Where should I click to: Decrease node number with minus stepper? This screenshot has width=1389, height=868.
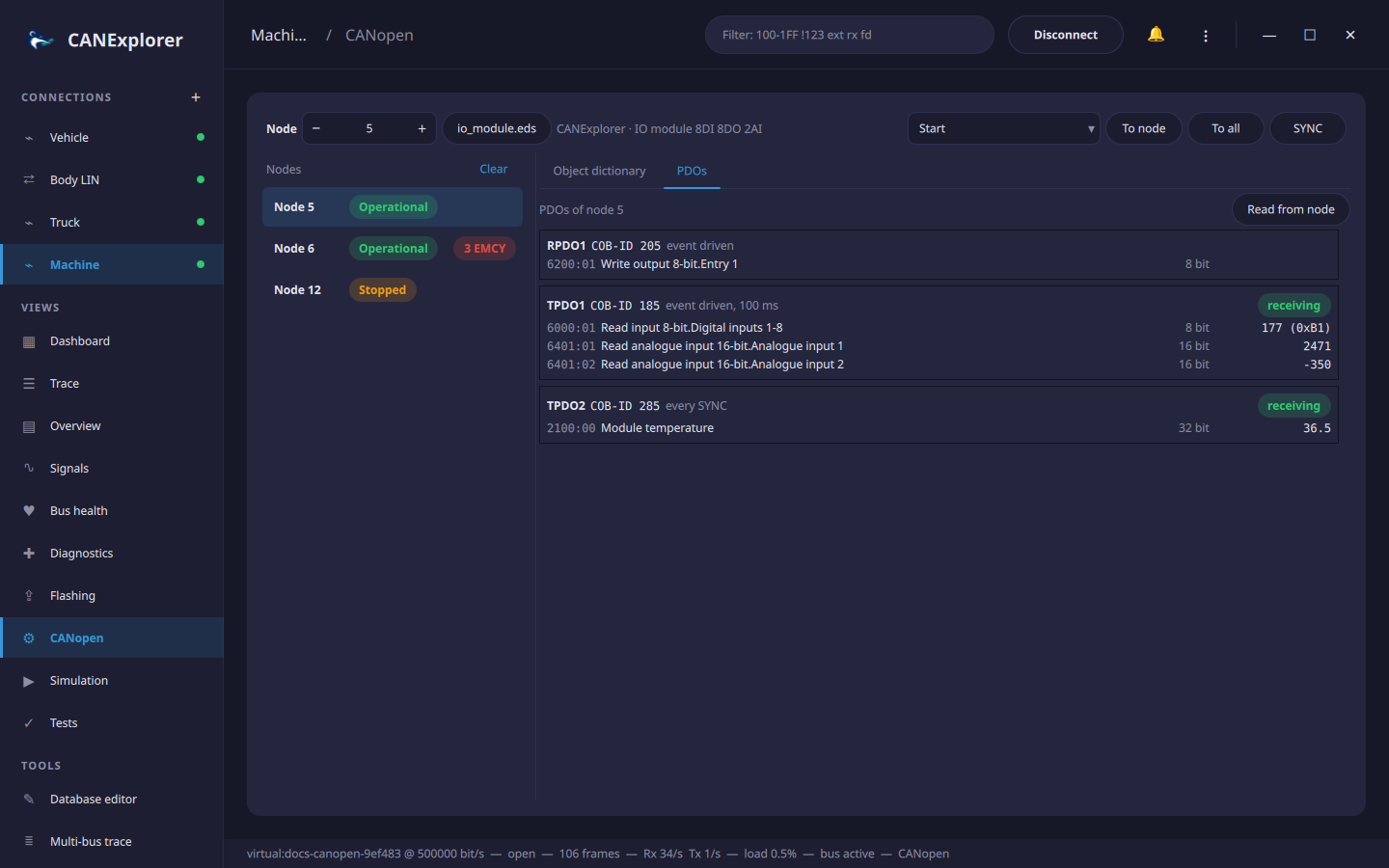(316, 128)
